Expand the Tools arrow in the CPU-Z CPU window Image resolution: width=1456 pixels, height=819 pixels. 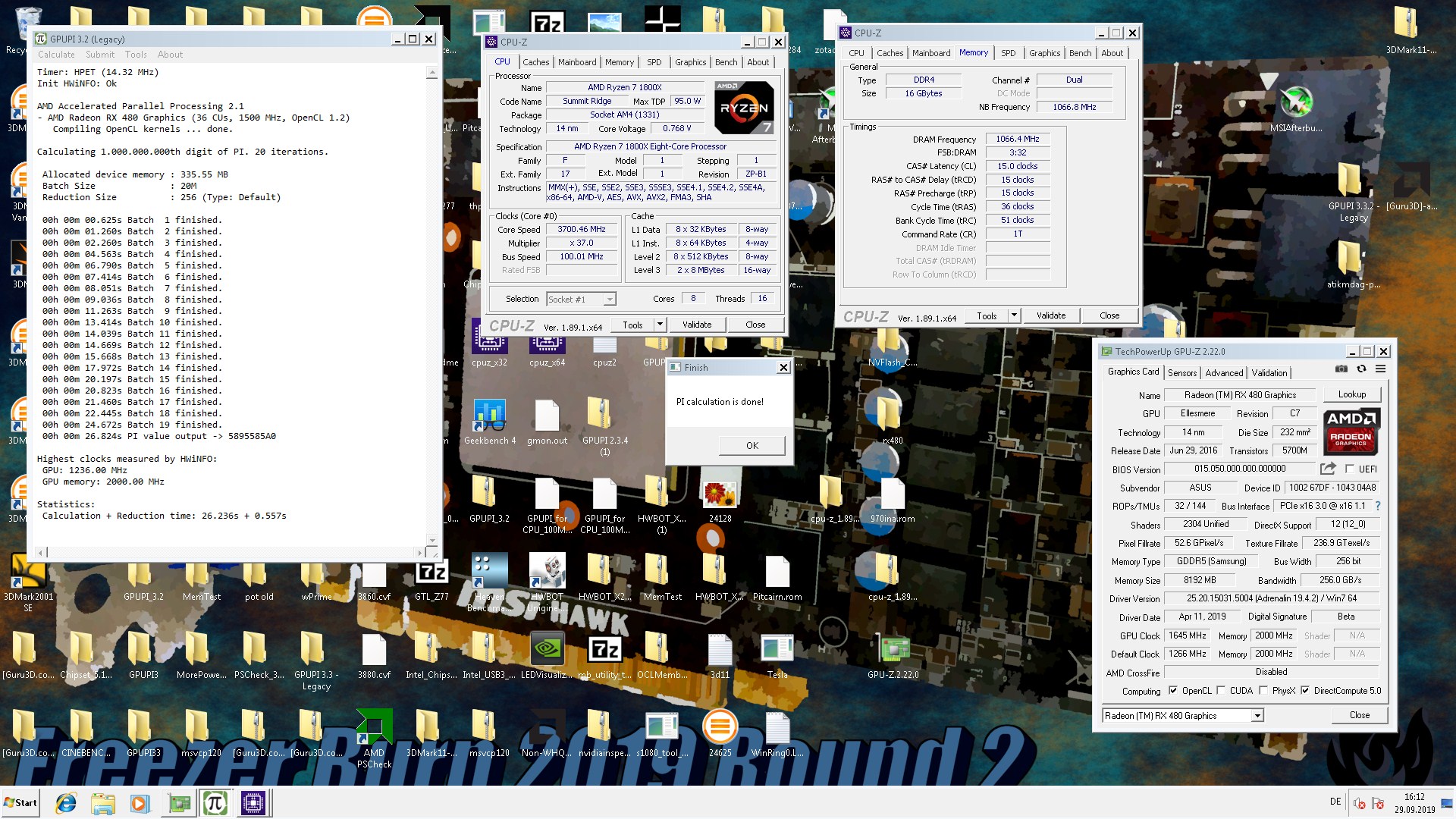tap(659, 325)
